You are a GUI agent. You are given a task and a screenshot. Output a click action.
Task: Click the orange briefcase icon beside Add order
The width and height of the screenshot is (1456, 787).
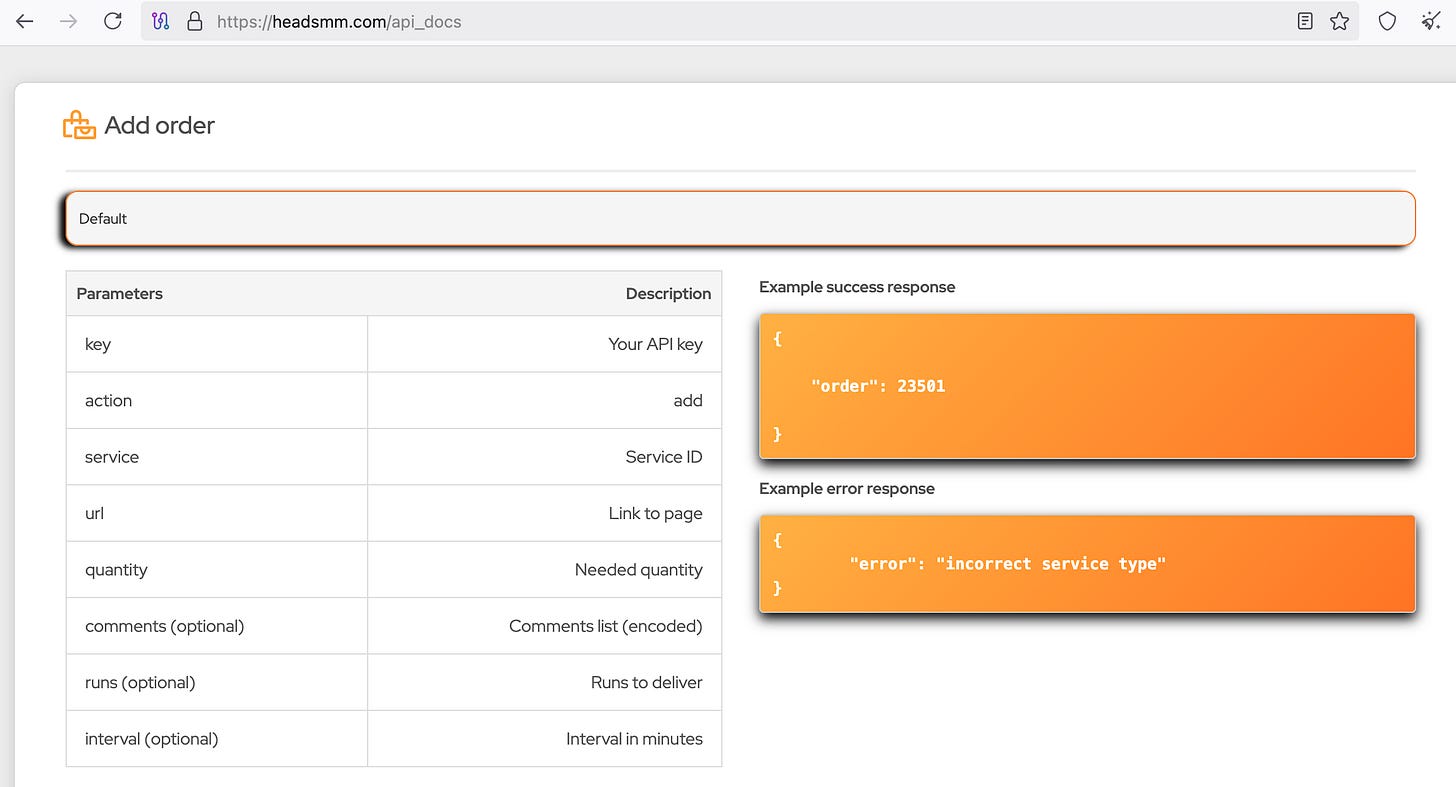(79, 124)
